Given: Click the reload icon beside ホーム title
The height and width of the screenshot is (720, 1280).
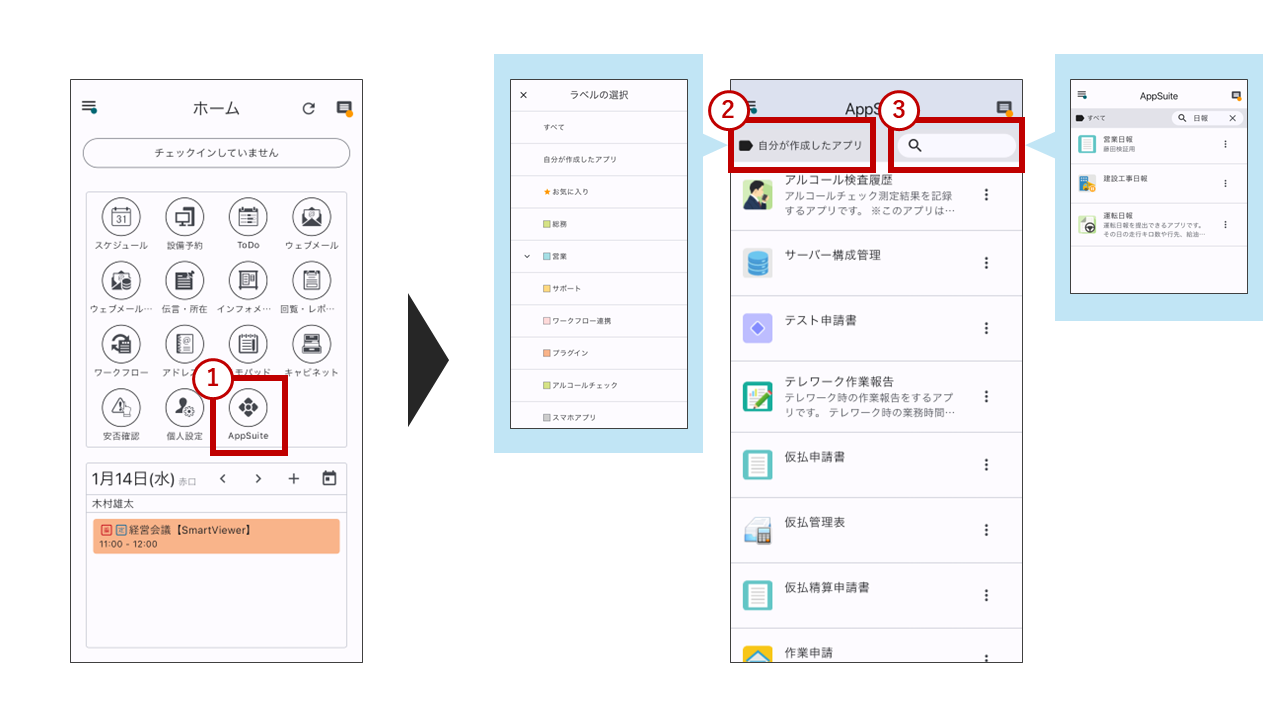Looking at the screenshot, I should (x=309, y=109).
